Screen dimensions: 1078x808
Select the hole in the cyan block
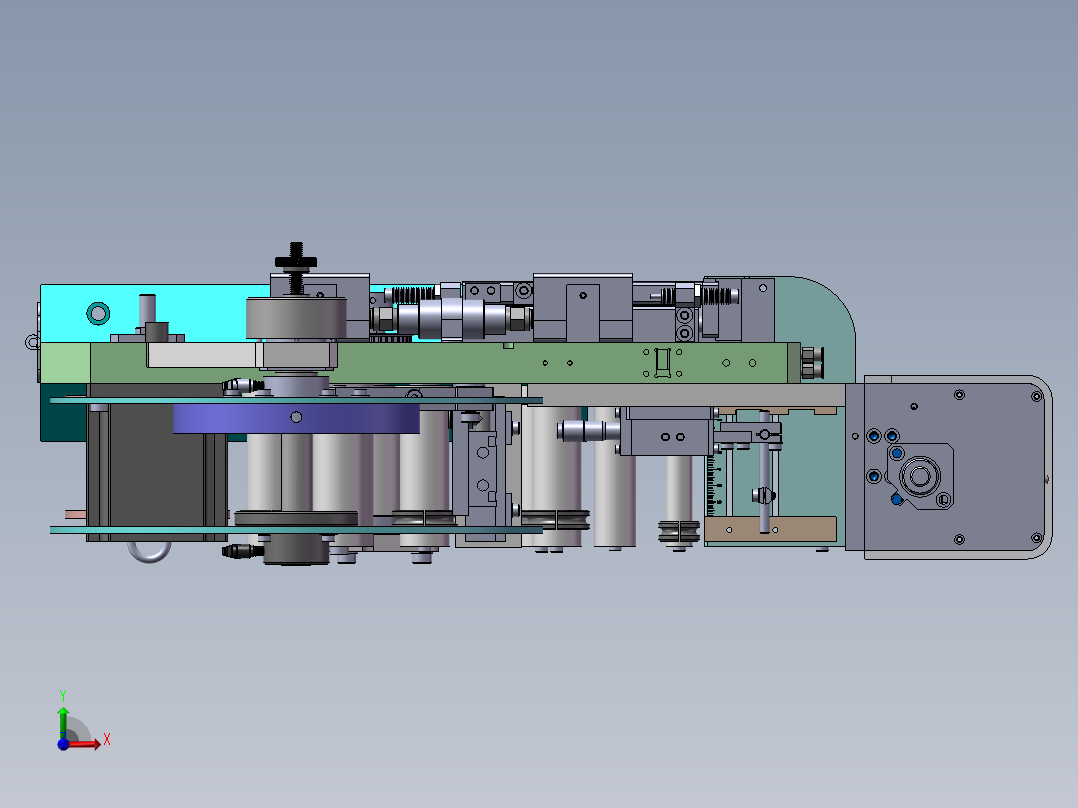(x=98, y=312)
